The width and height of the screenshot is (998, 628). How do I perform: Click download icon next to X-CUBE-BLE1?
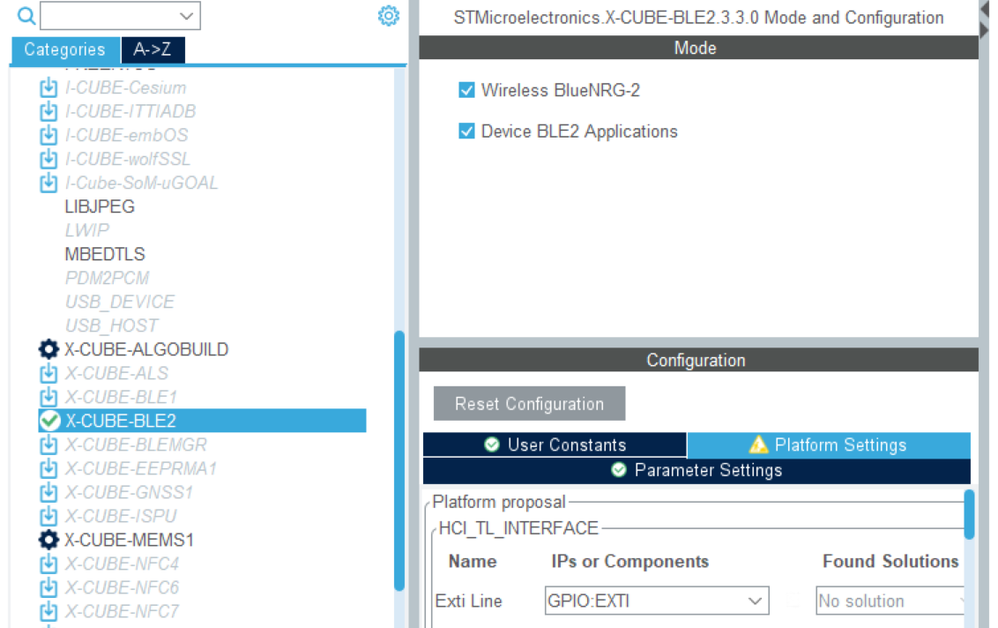48,397
